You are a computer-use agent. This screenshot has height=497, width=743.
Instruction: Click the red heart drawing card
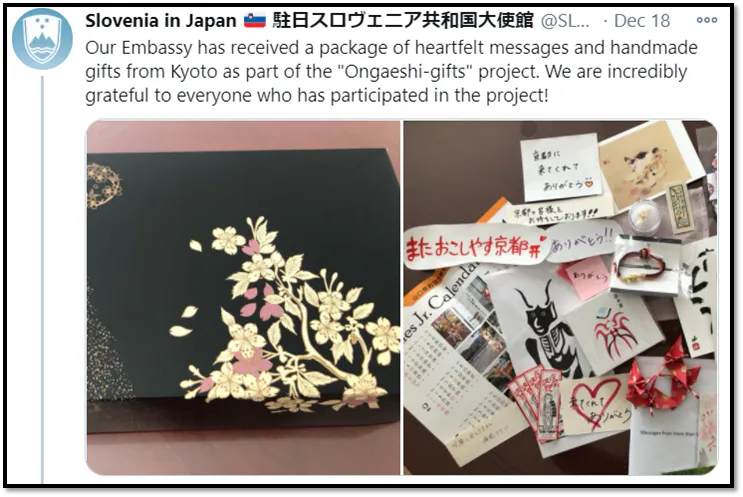[597, 403]
